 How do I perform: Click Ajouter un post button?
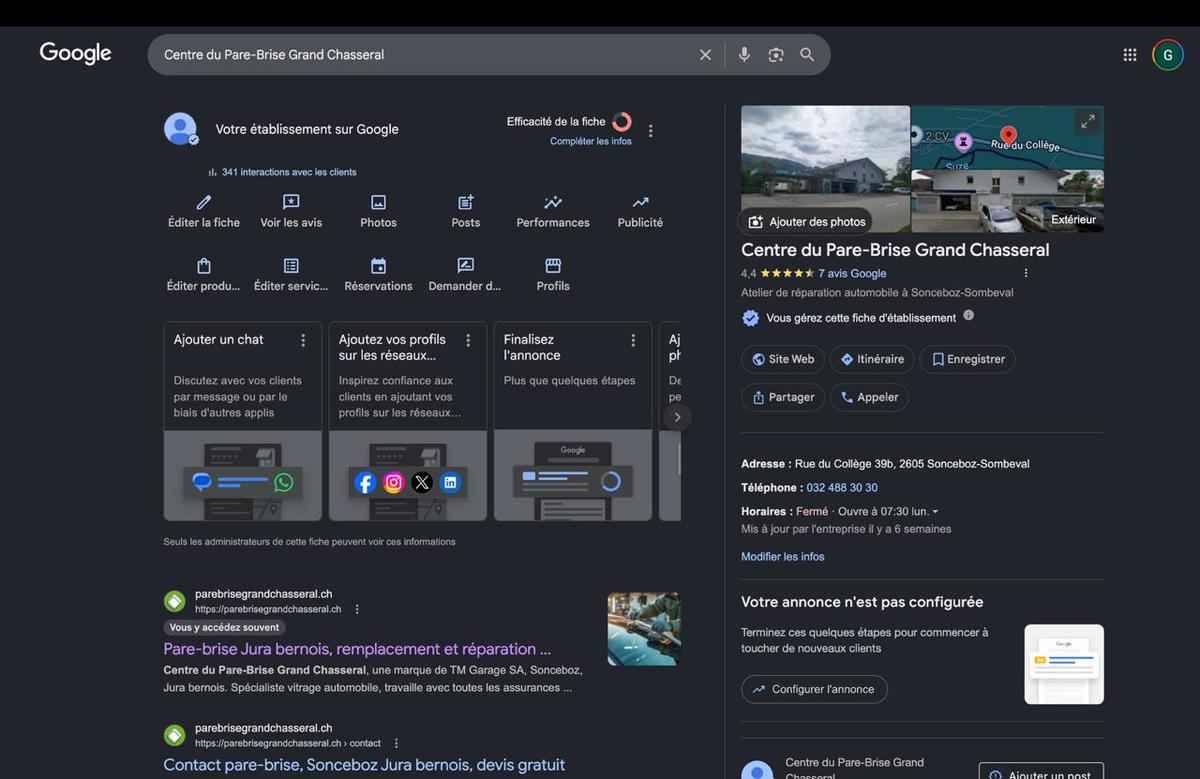(1041, 774)
